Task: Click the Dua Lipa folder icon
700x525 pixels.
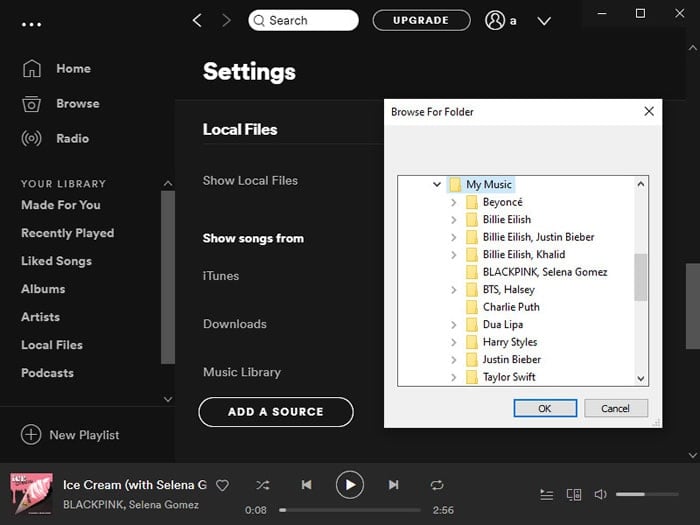Action: pyautogui.click(x=471, y=325)
